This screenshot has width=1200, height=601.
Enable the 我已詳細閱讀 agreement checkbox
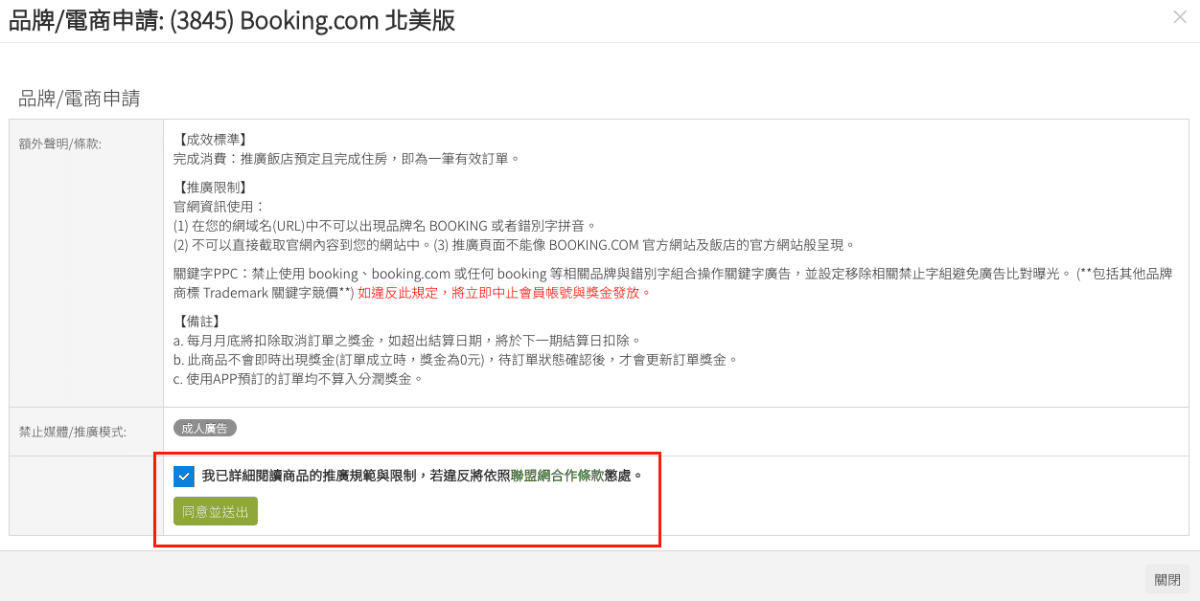pyautogui.click(x=183, y=476)
